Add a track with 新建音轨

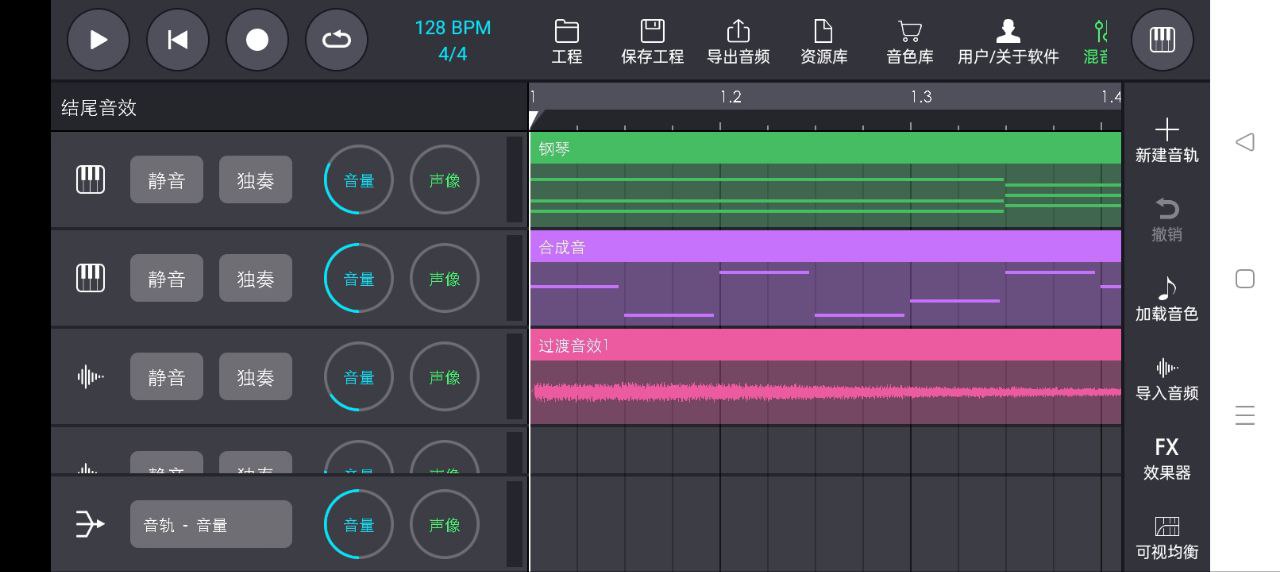pos(1166,141)
